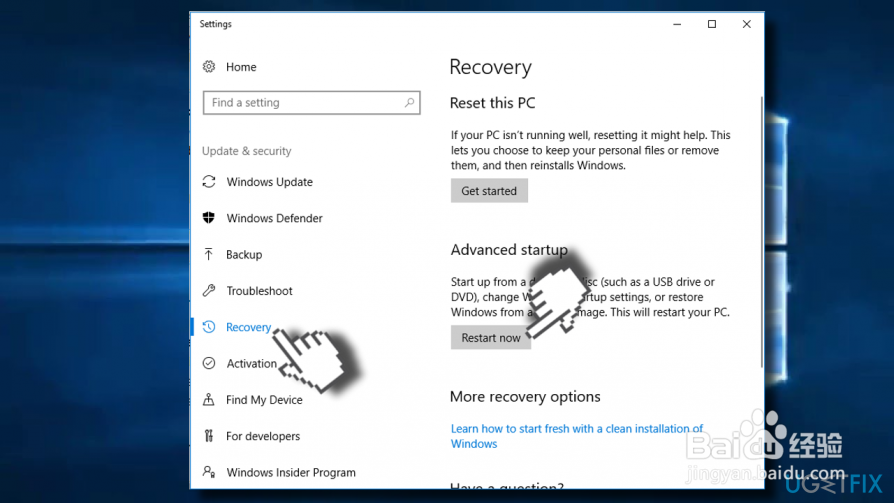Viewport: 894px width, 504px height.
Task: Open the Windows Update section
Action: click(x=269, y=182)
